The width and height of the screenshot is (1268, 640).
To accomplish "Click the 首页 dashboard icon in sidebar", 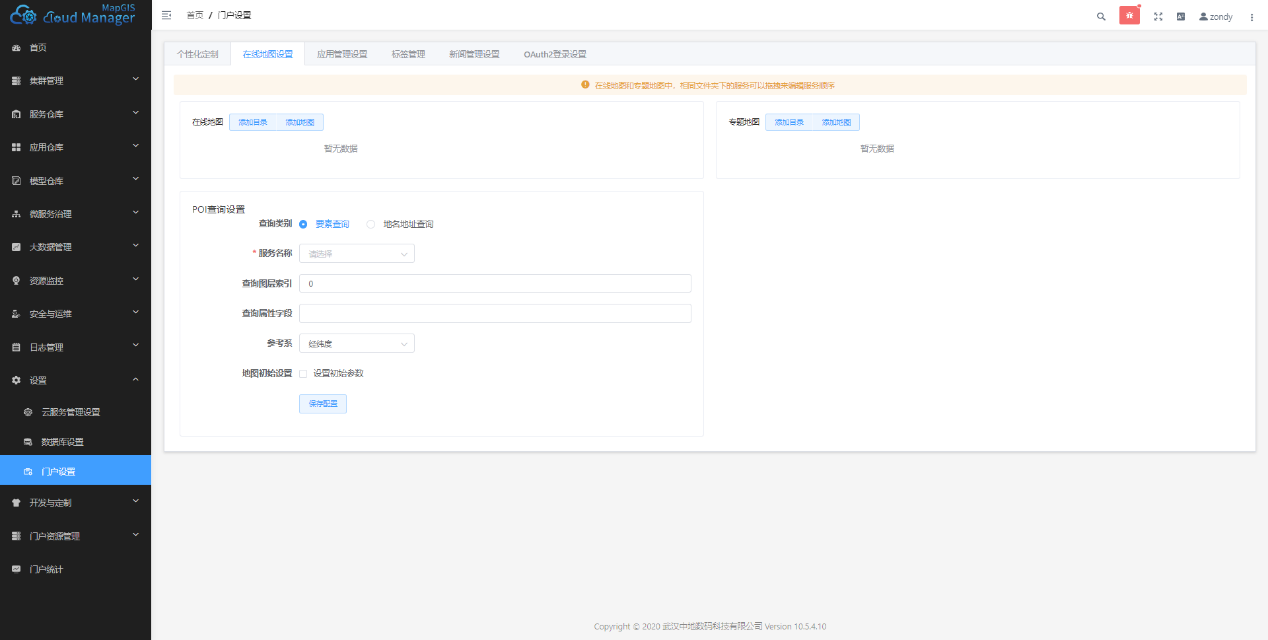I will pyautogui.click(x=16, y=47).
